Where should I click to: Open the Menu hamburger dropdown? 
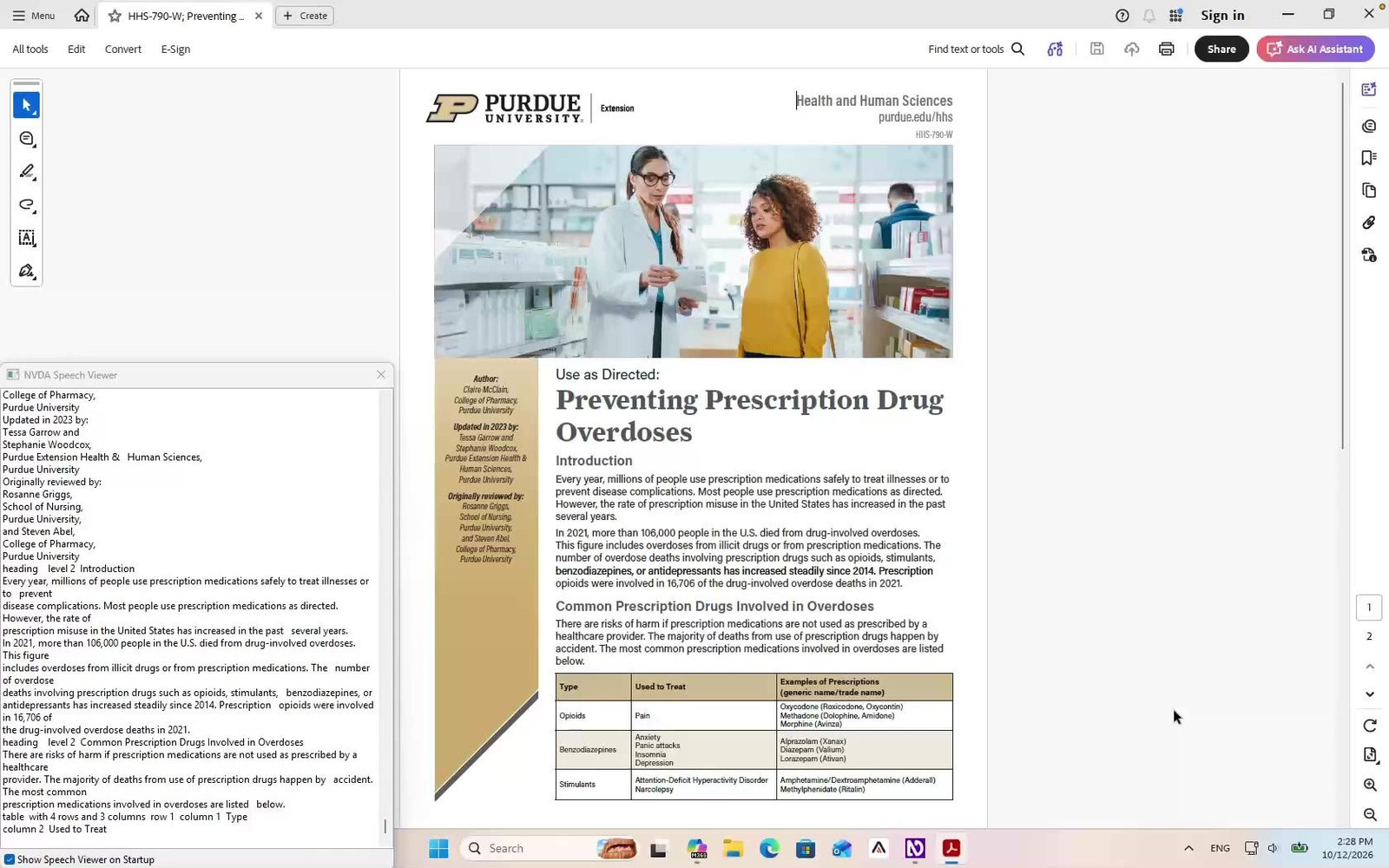point(33,15)
